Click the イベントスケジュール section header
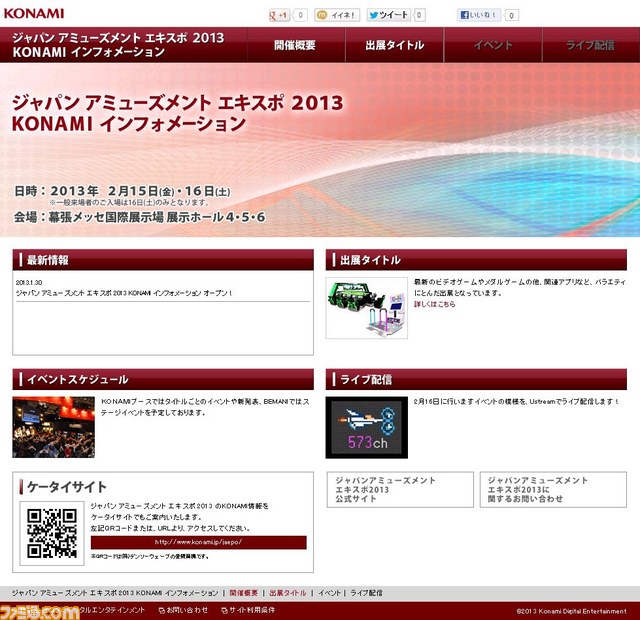This screenshot has width=640, height=620. tap(163, 380)
